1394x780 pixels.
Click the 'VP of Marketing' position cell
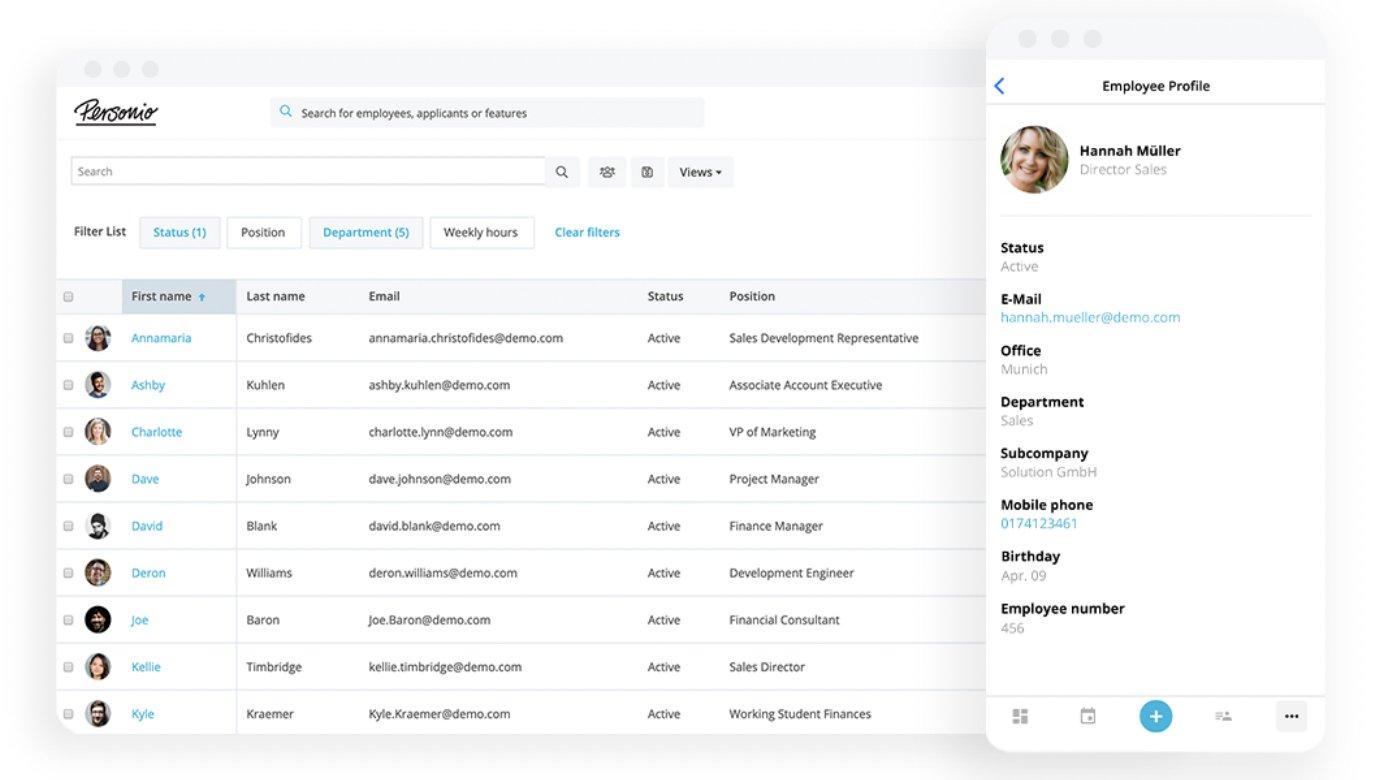tap(772, 432)
